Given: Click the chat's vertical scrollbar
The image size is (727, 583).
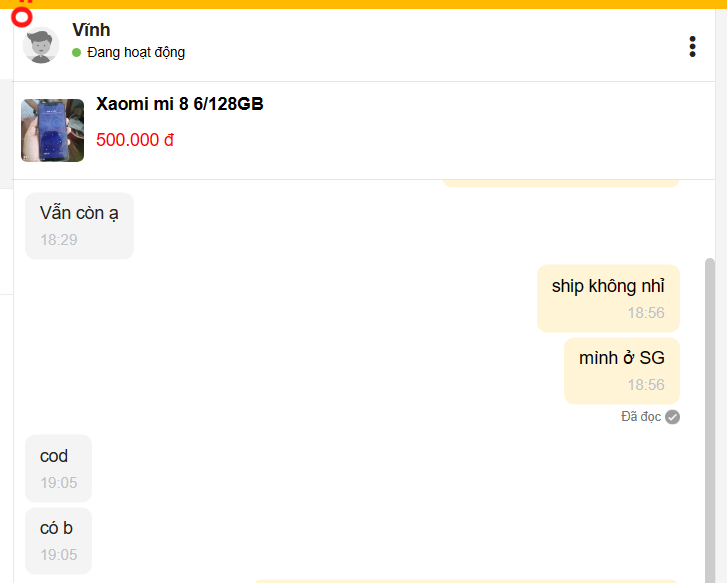Looking at the screenshot, I should (x=710, y=400).
